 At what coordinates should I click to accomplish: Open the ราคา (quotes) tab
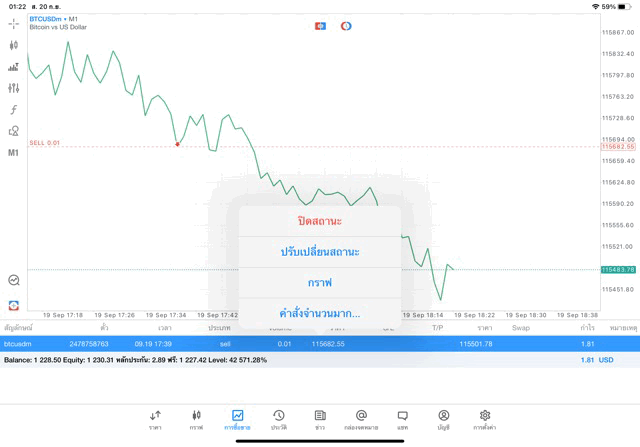pyautogui.click(x=155, y=419)
